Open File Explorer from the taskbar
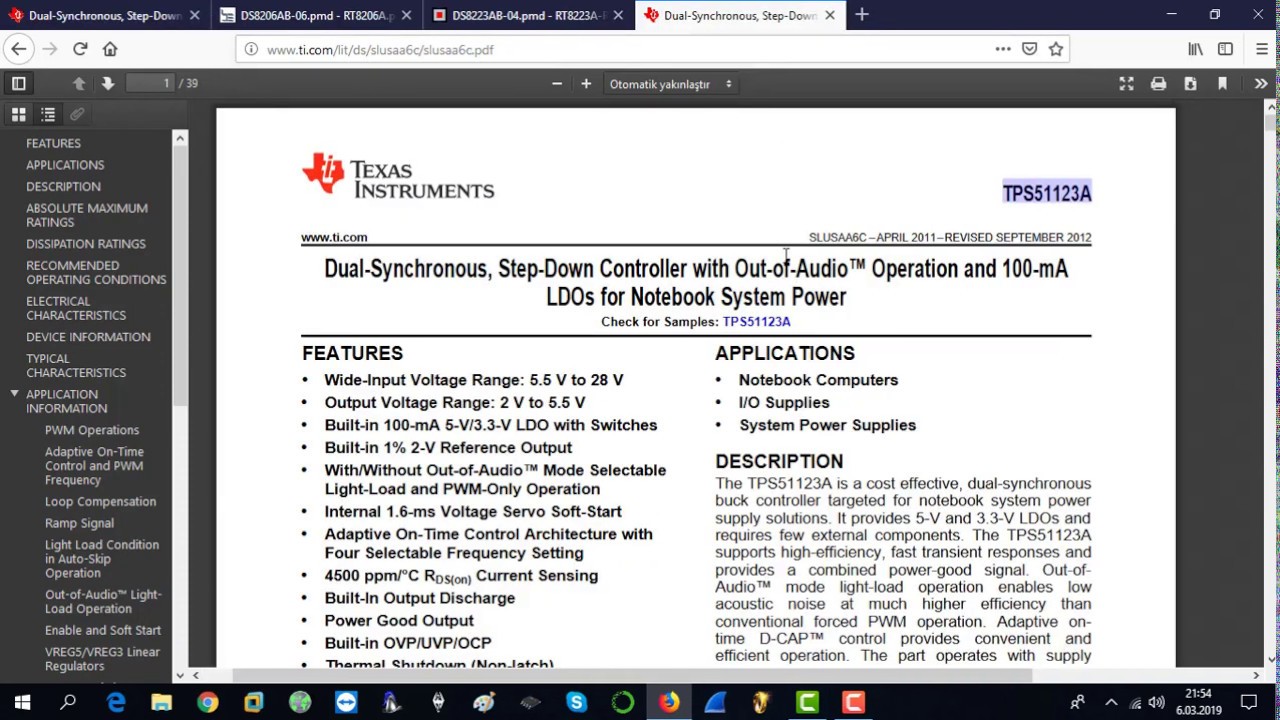 161,702
